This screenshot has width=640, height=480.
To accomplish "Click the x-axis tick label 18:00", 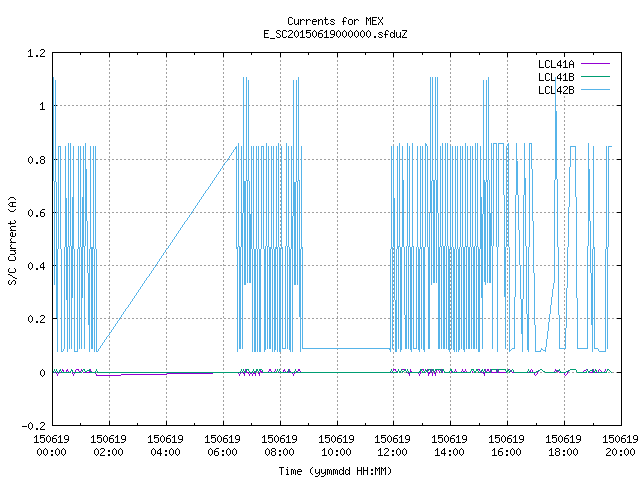I will tap(564, 452).
